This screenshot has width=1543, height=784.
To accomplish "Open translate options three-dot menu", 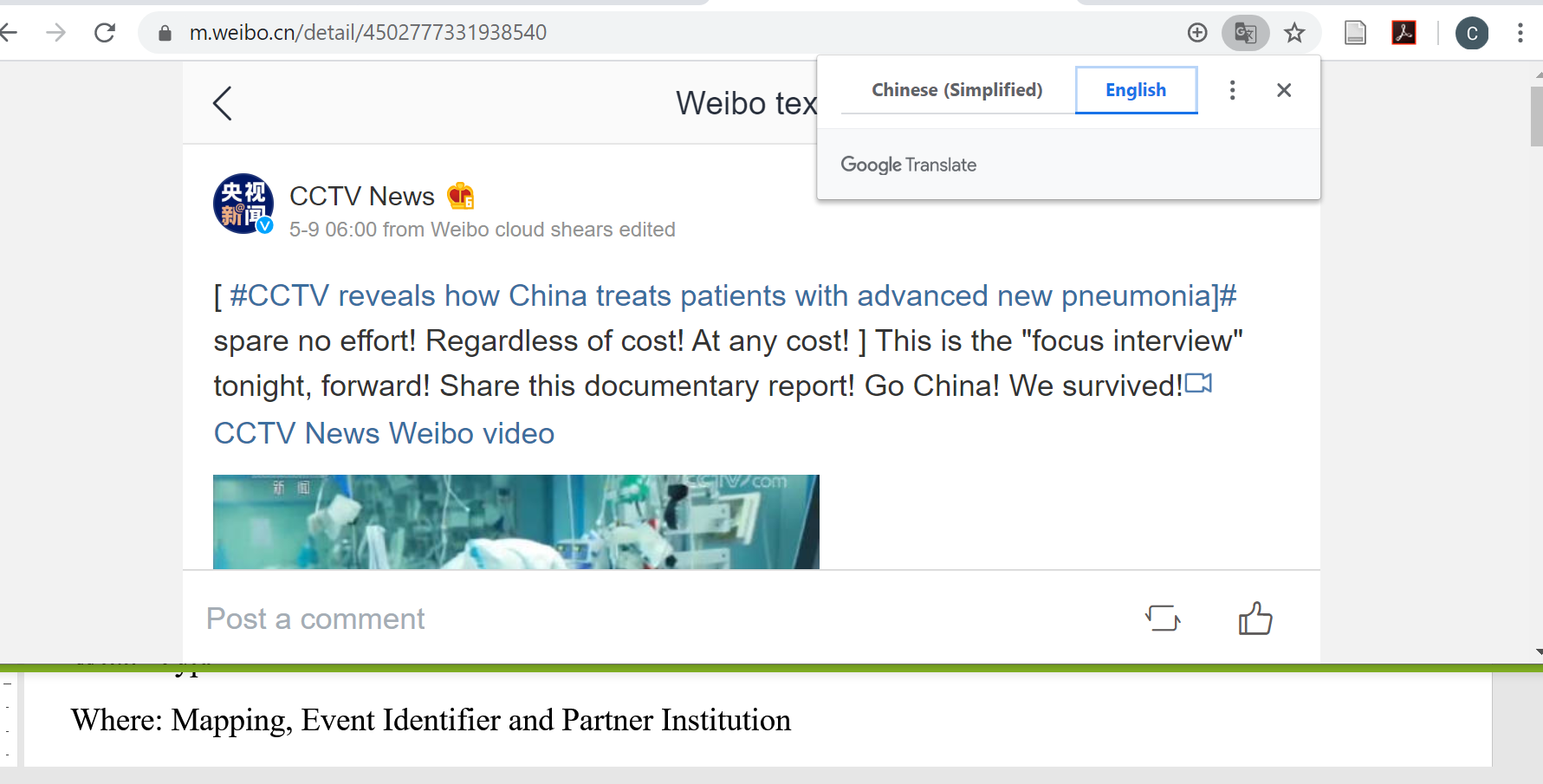I will coord(1232,90).
